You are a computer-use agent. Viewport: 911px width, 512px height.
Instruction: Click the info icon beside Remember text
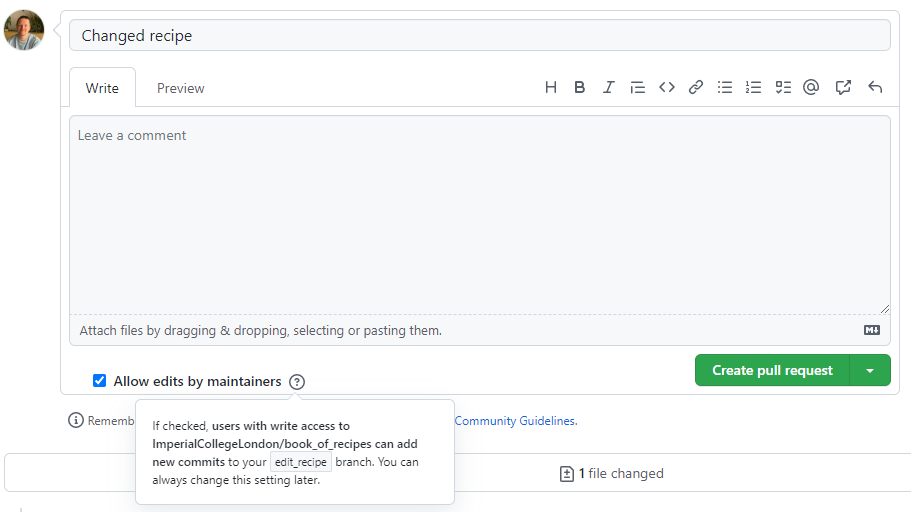pyautogui.click(x=76, y=420)
